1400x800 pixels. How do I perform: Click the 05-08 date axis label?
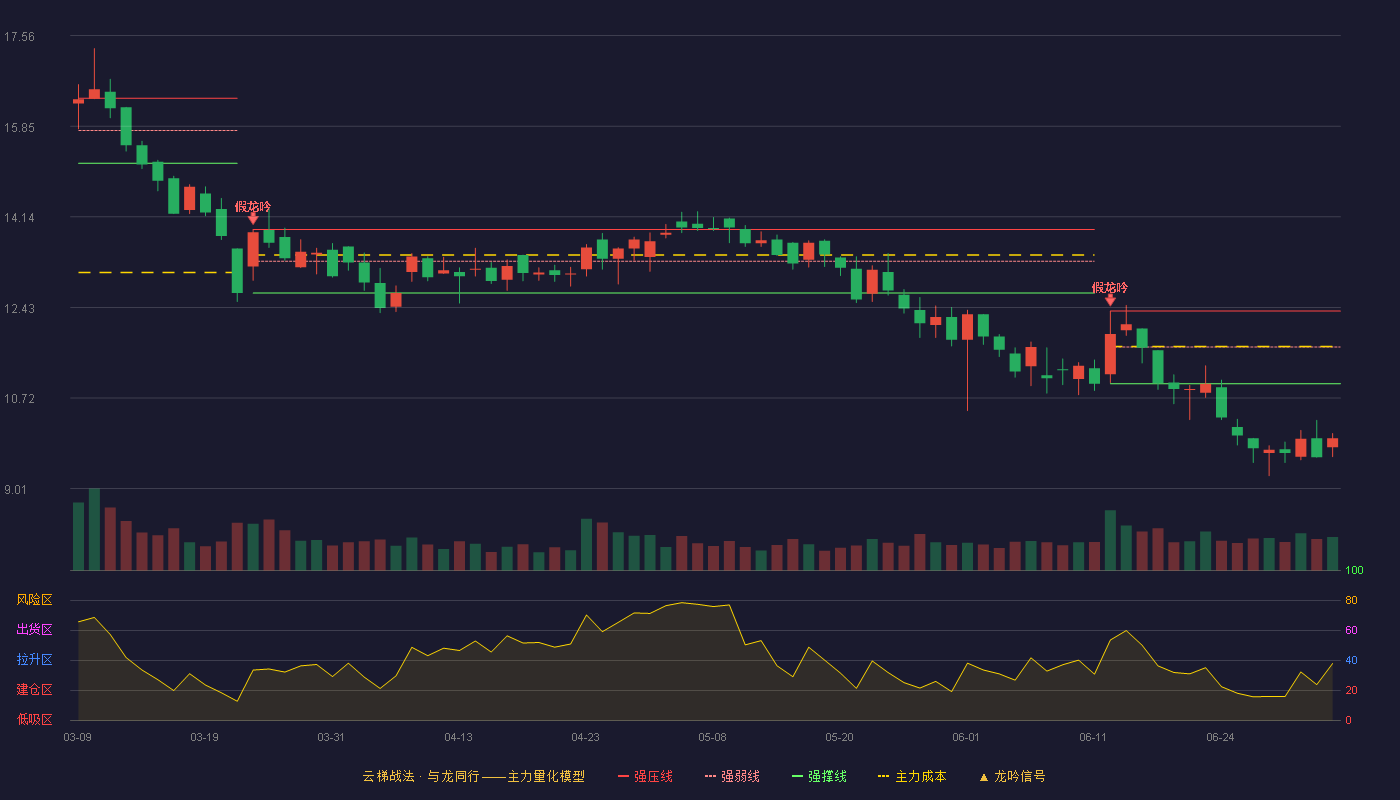pyautogui.click(x=712, y=737)
